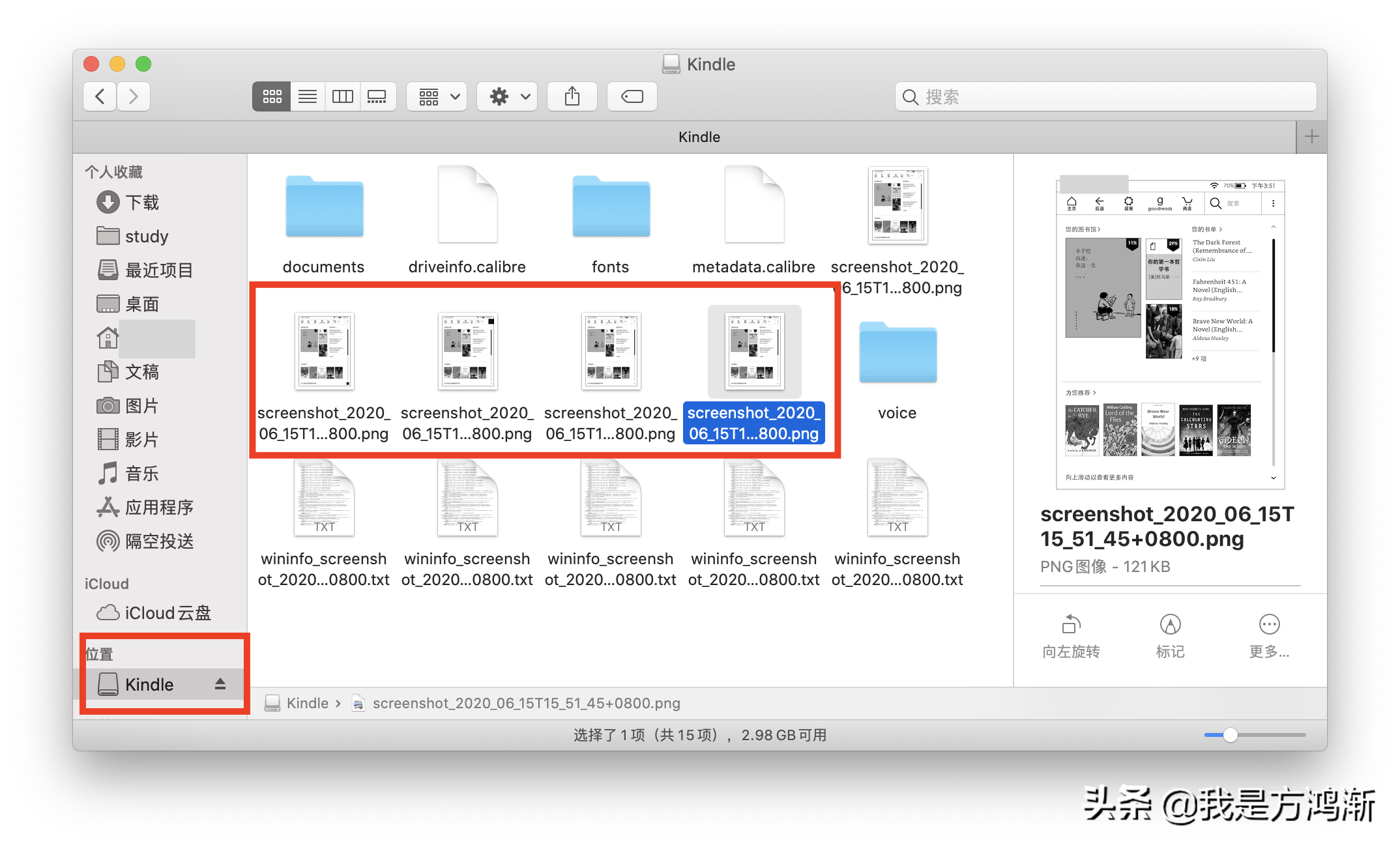Screen dimensions: 1400x847
Task: Select the study folder in sidebar
Action: (x=146, y=237)
